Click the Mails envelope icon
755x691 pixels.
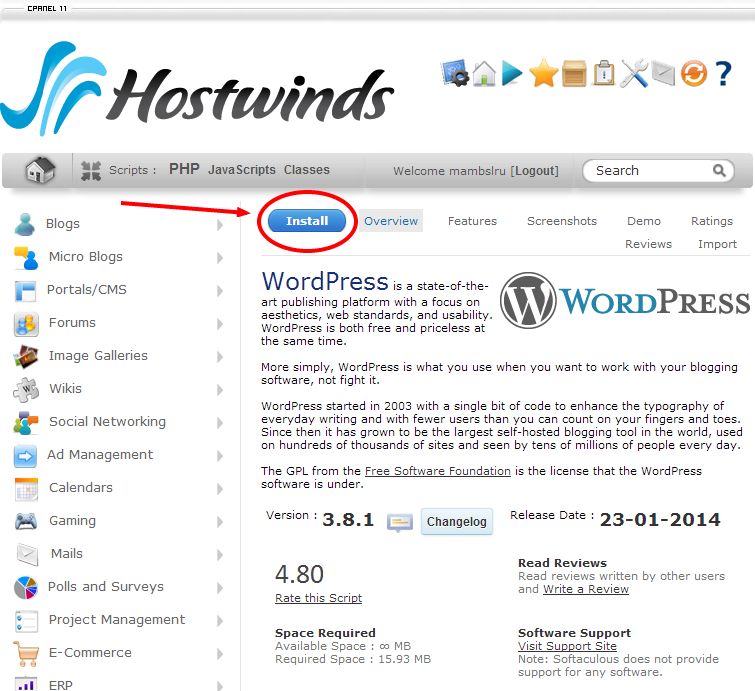[x=27, y=555]
